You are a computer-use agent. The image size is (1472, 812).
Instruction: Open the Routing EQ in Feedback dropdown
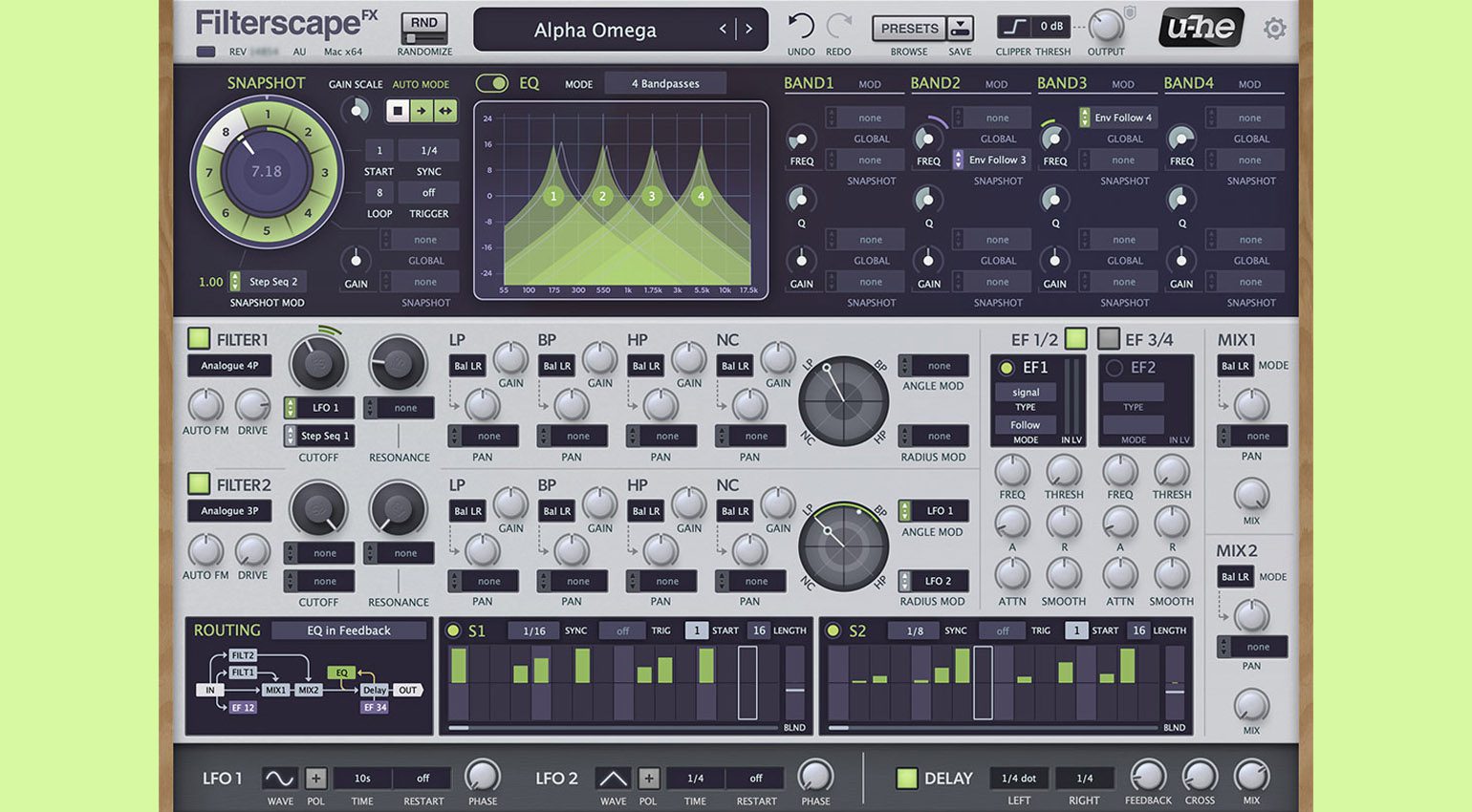[349, 630]
